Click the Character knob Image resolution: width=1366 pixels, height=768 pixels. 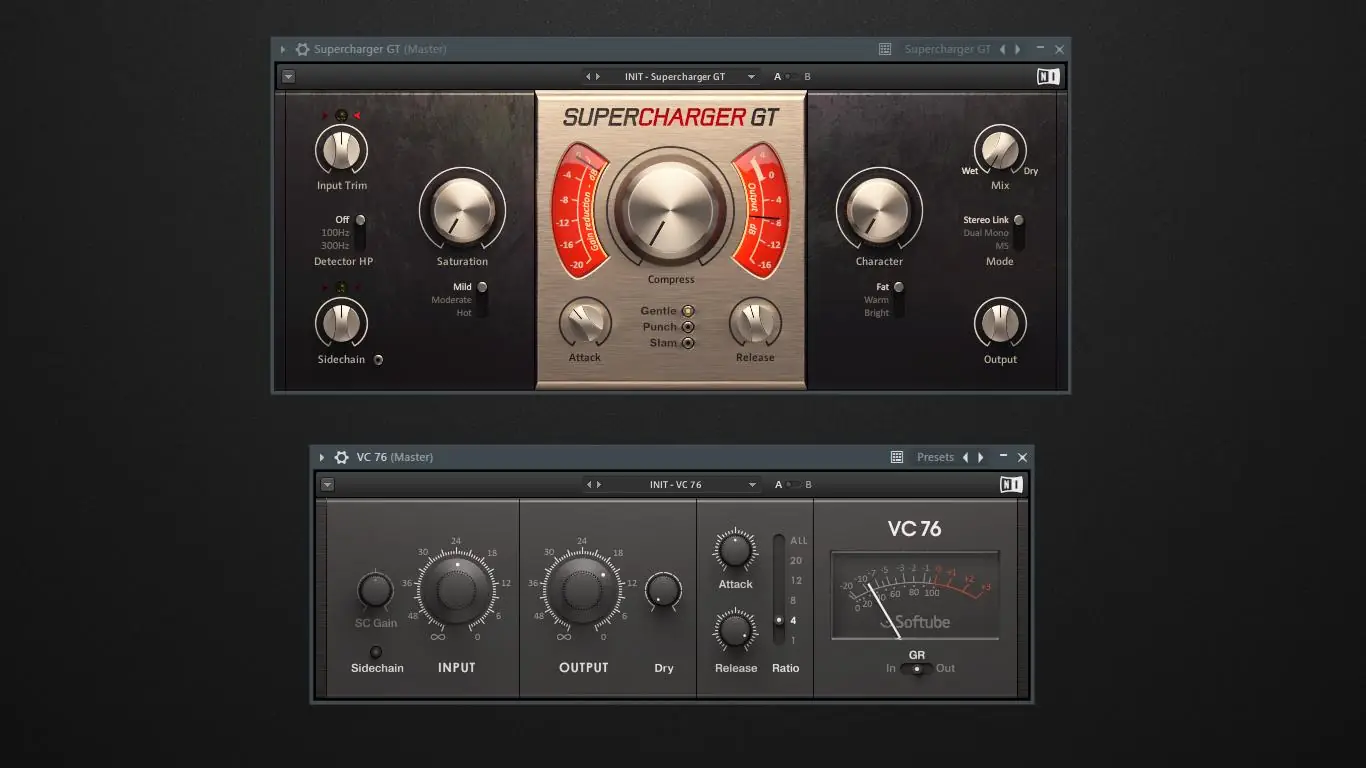coord(879,210)
